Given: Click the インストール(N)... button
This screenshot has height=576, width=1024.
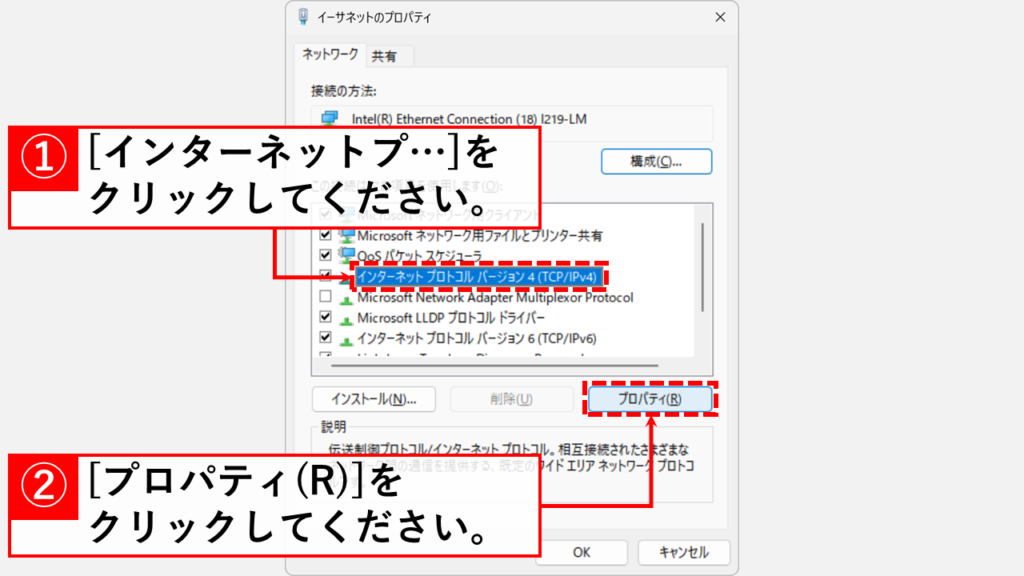Looking at the screenshot, I should tap(374, 399).
